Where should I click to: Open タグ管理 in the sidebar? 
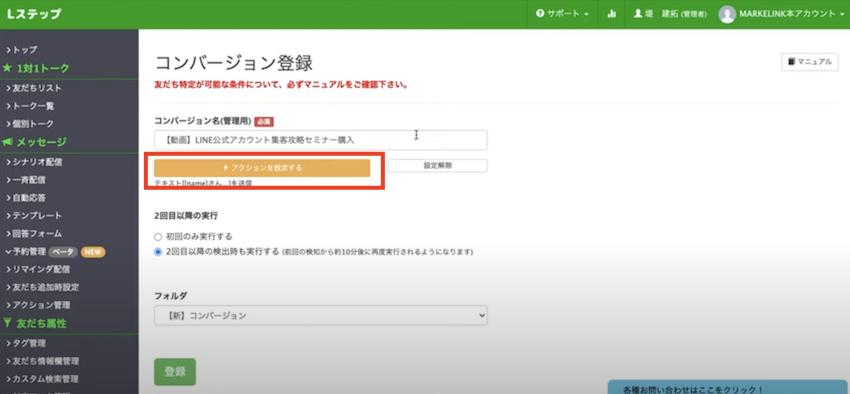(26, 343)
